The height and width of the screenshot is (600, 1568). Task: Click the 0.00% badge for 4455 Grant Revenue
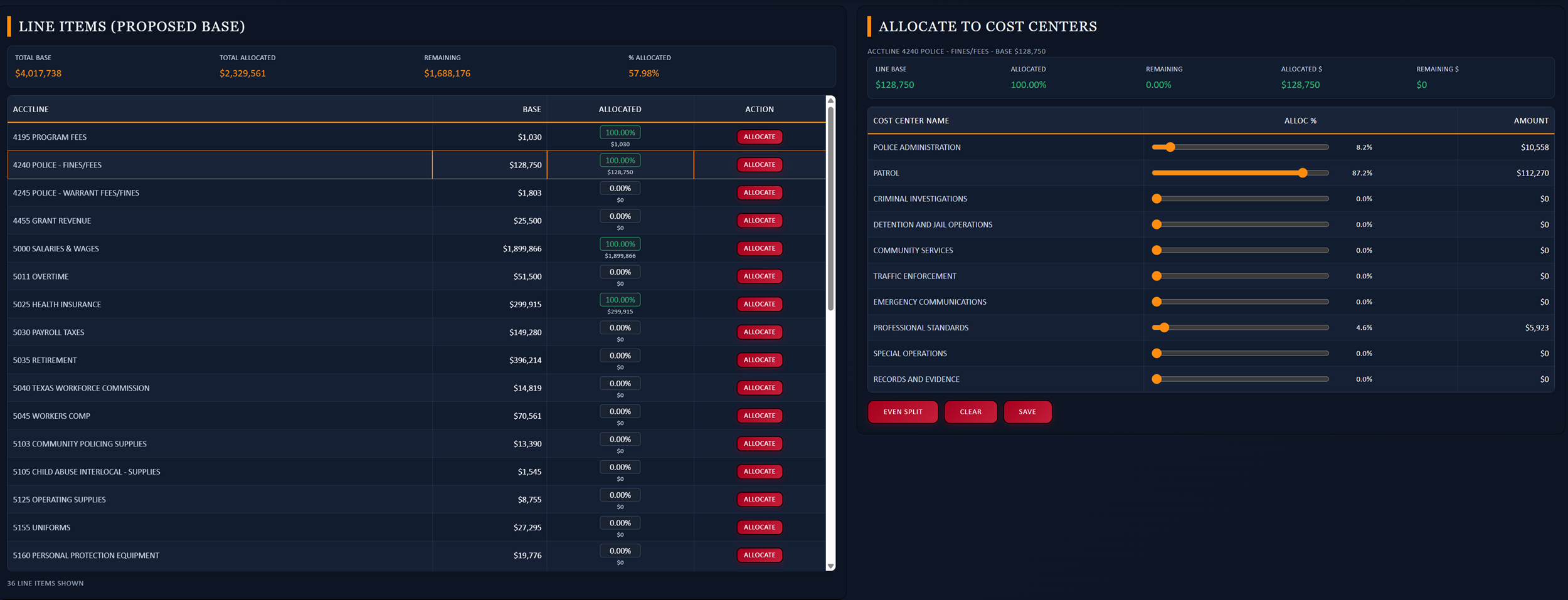pyautogui.click(x=620, y=216)
